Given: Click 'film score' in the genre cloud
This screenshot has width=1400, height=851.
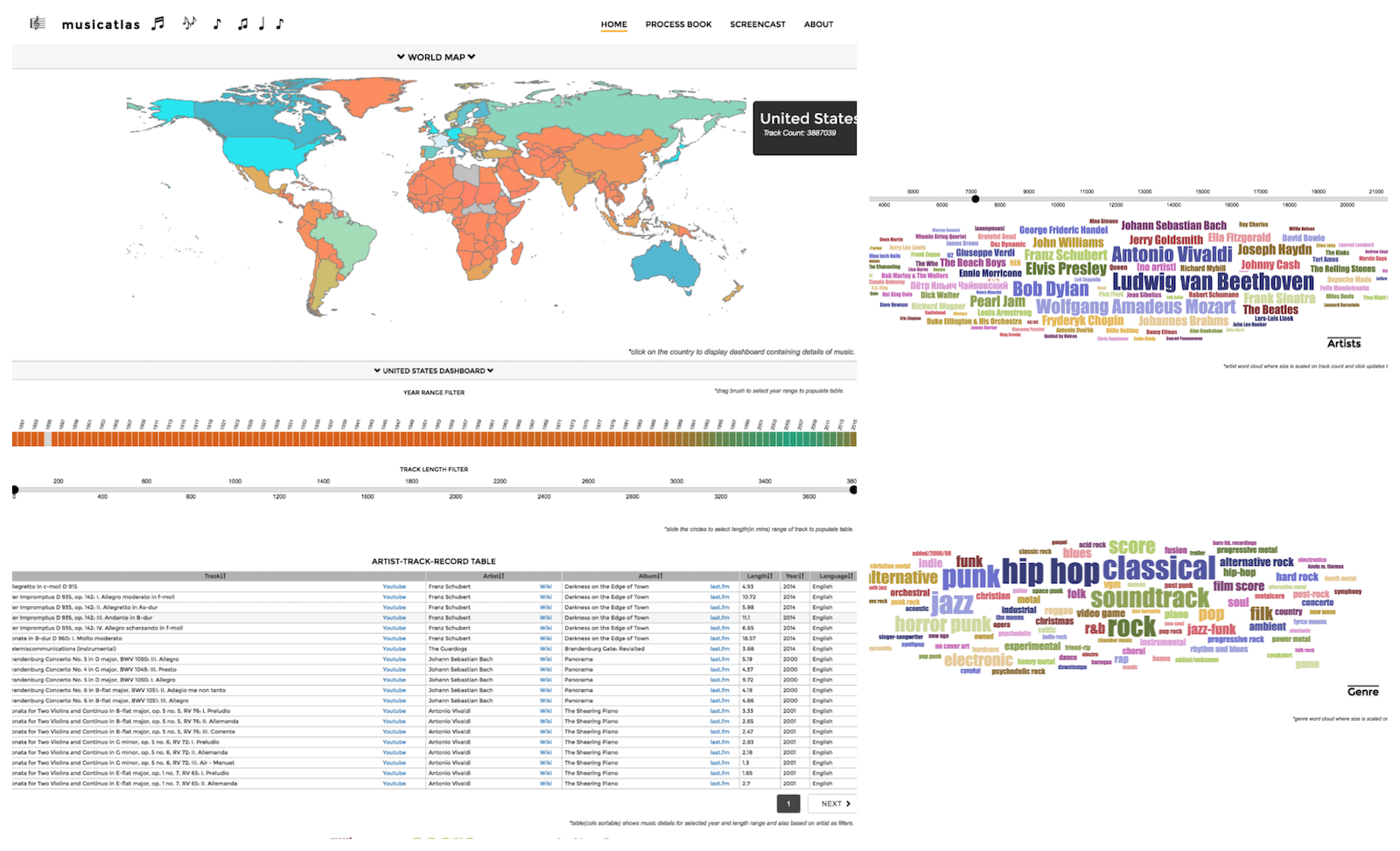Looking at the screenshot, I should click(1238, 586).
